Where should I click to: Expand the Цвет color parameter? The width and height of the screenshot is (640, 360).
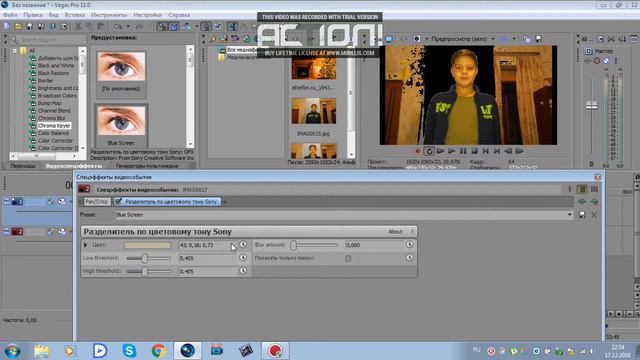coord(85,245)
